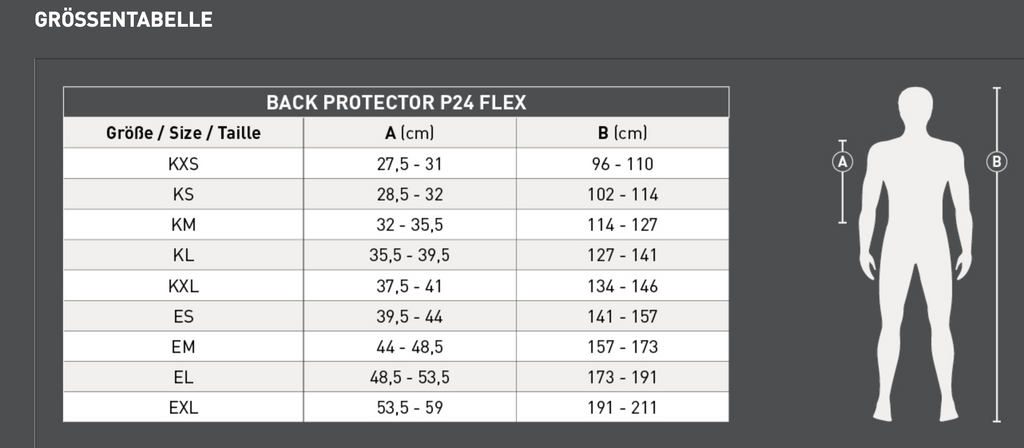Click the 44 - 48,5 A value

[409, 347]
